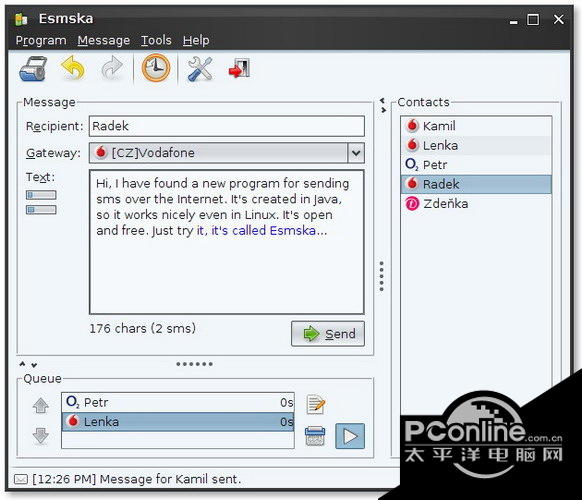The height and width of the screenshot is (500, 582).
Task: Click the '176 chars (2 sms)' counter
Action: pos(143,329)
